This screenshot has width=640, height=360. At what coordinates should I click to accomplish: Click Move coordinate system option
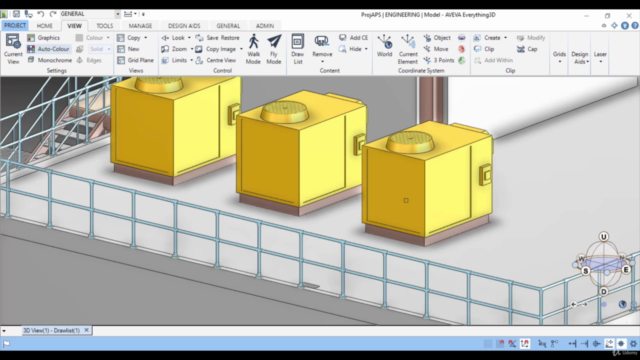436,49
